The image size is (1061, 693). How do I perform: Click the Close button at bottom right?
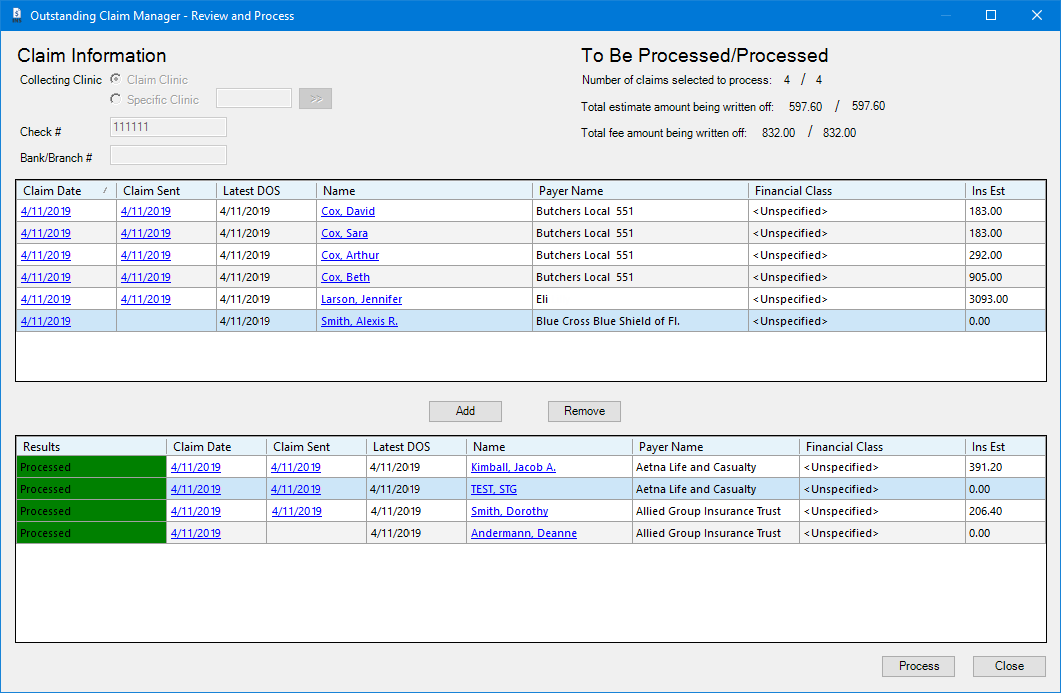(x=1009, y=666)
